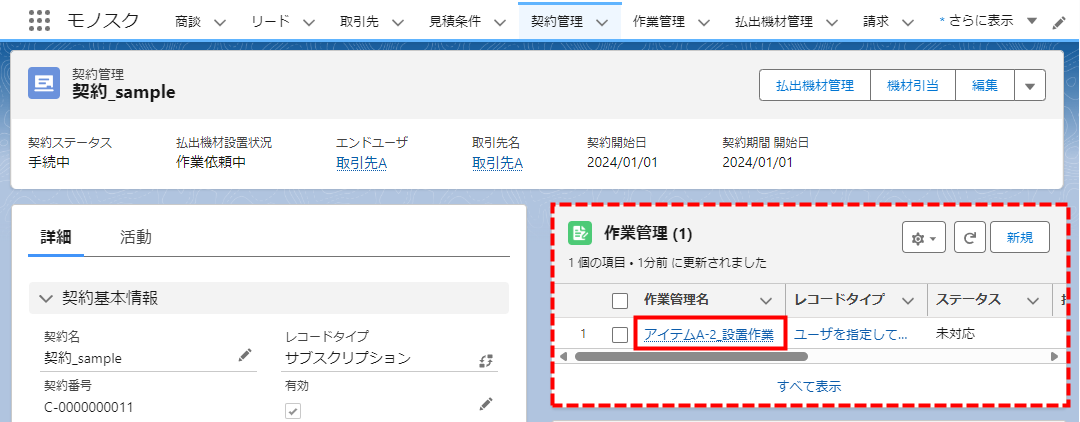Click the 機材引当 button
Screen dimensions: 1080x422
pos(912,86)
